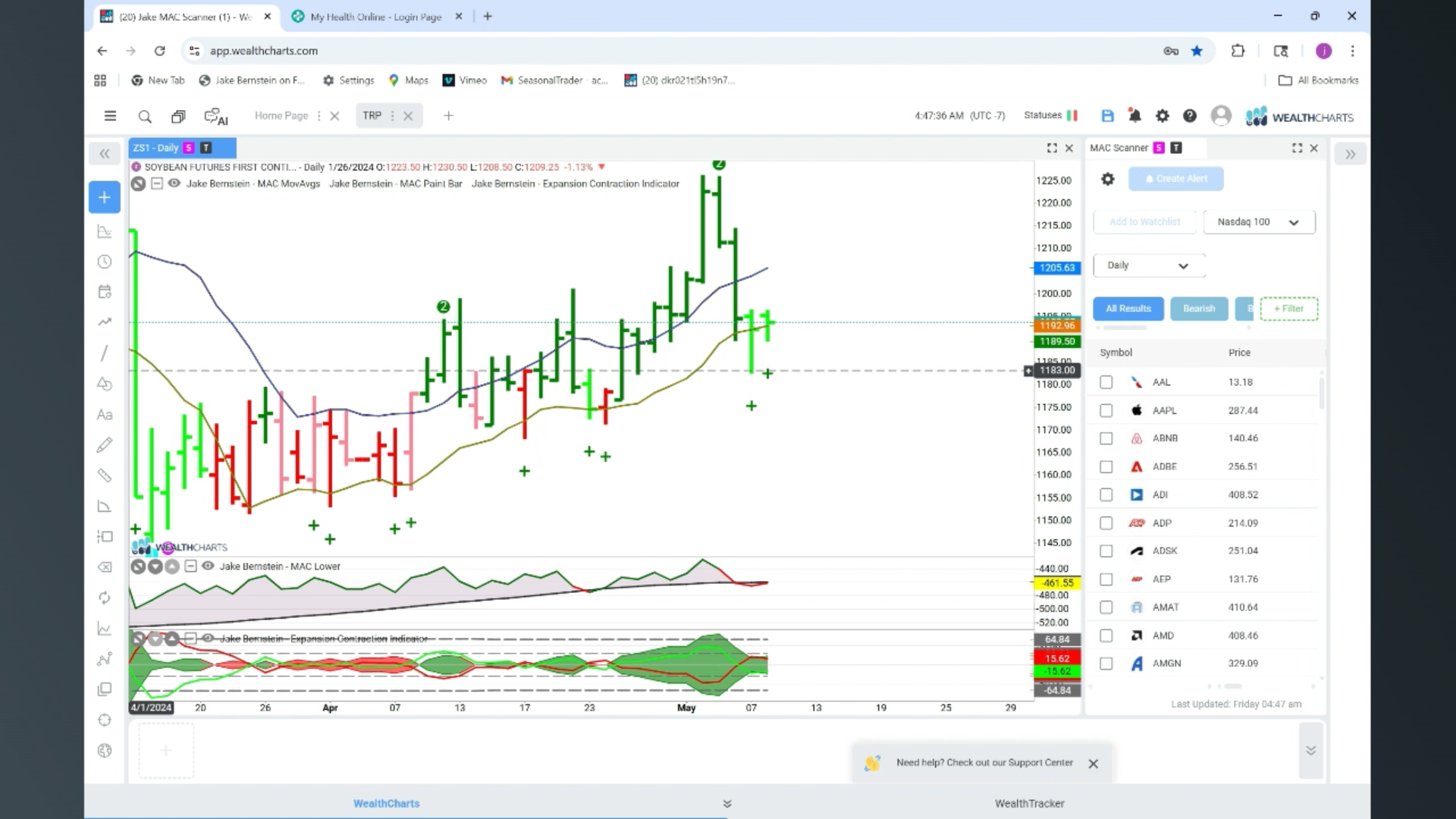Close the ZS1 chart panel
Image resolution: width=1456 pixels, height=819 pixels.
[1069, 148]
